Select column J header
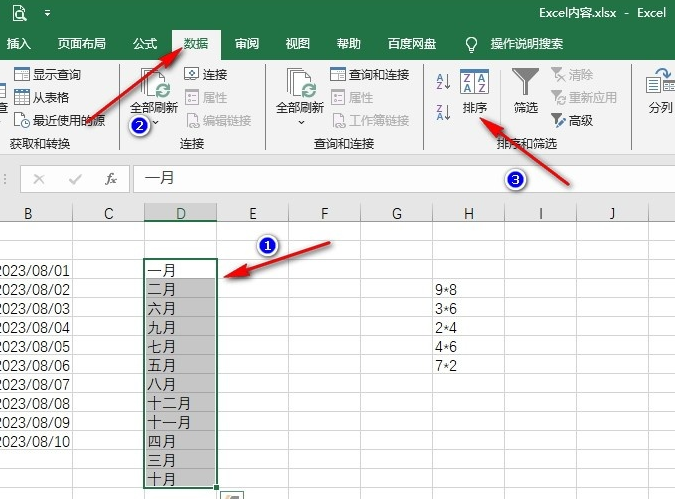 (x=612, y=213)
